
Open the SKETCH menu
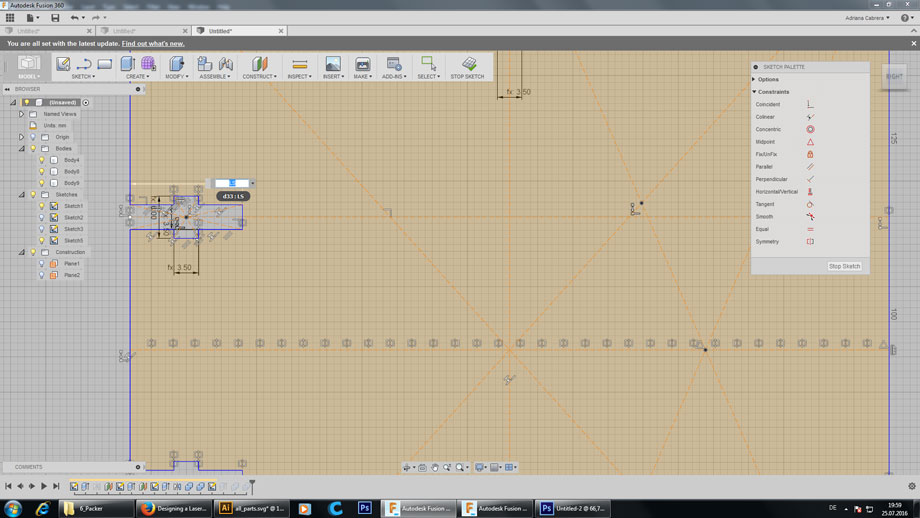pos(83,76)
